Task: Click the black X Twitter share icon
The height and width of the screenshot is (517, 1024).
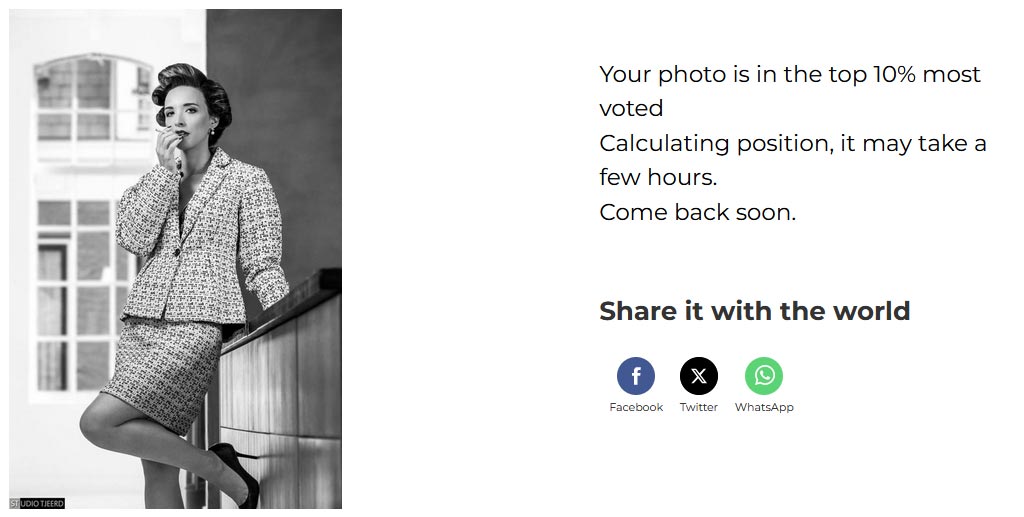Action: tap(698, 376)
